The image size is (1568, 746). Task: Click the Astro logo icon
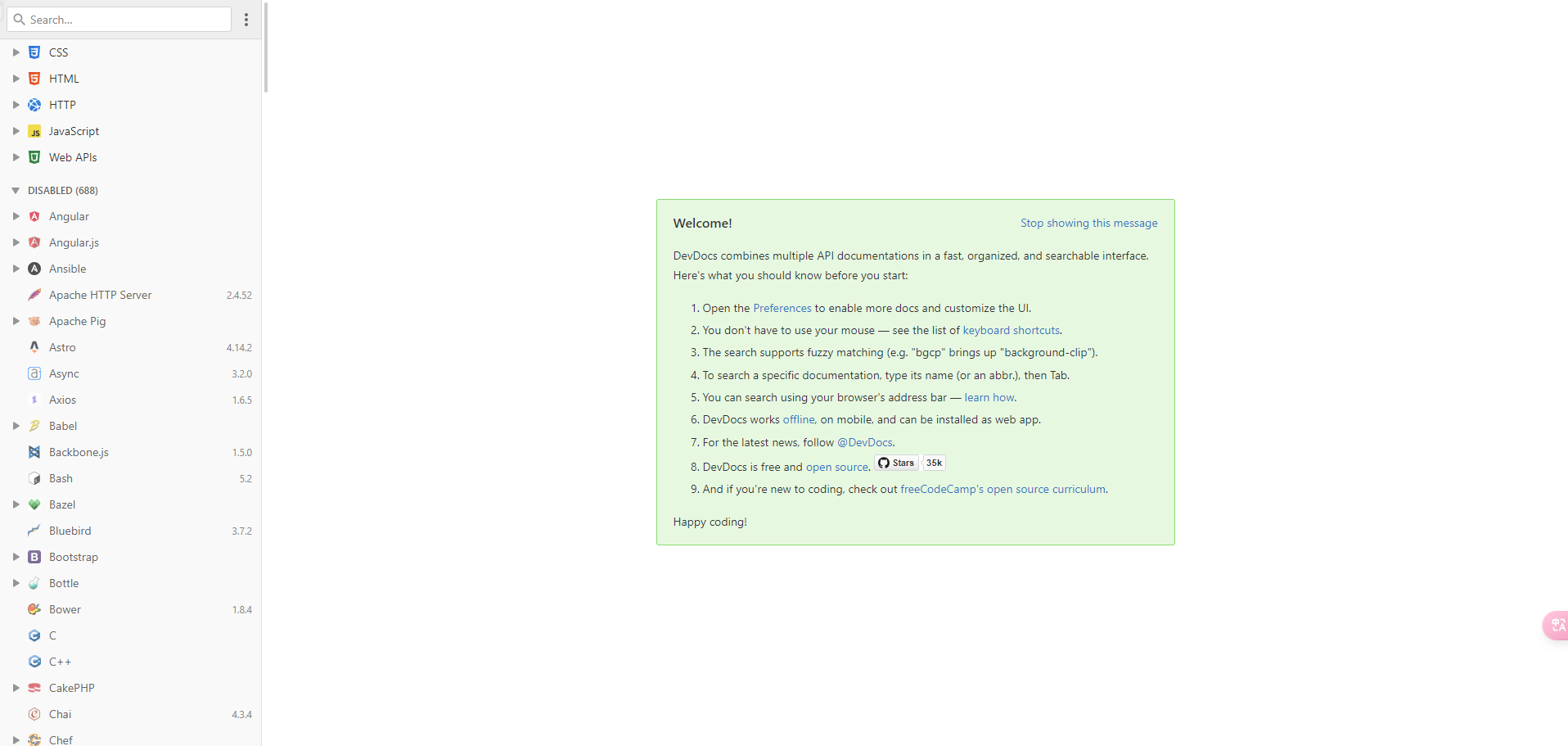34,347
